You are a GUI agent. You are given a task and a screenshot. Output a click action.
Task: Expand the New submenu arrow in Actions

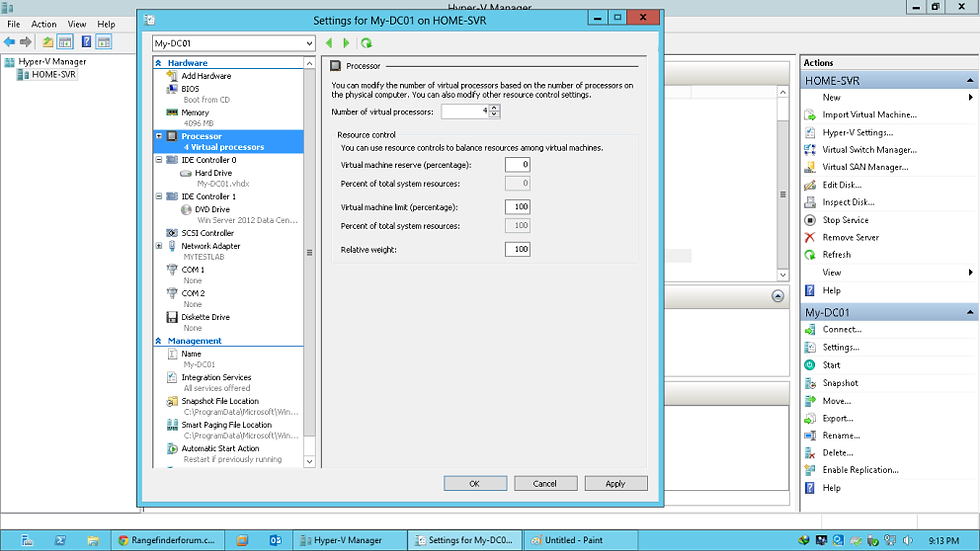(x=970, y=97)
